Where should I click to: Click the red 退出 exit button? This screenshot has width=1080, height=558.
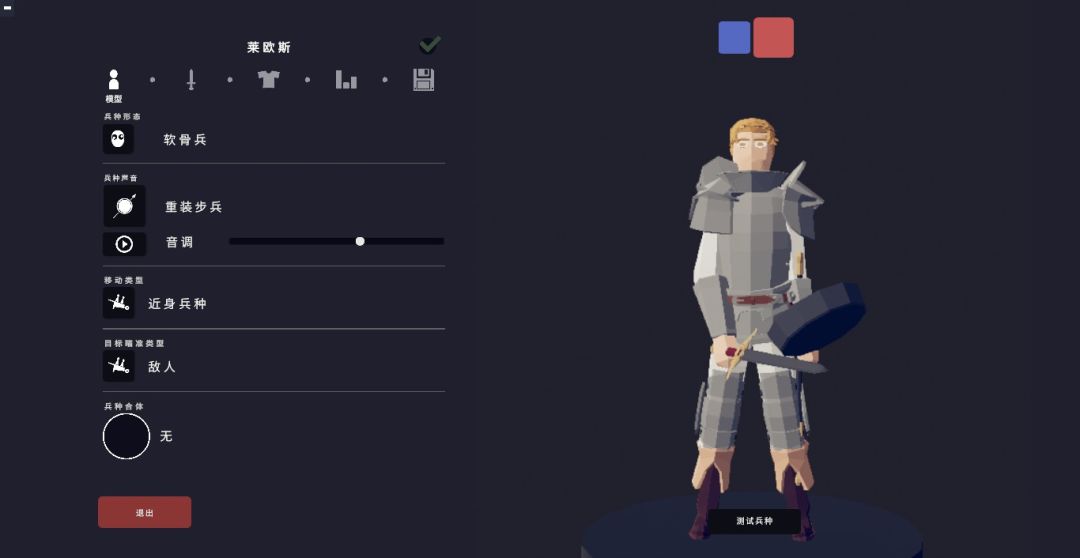coord(145,513)
